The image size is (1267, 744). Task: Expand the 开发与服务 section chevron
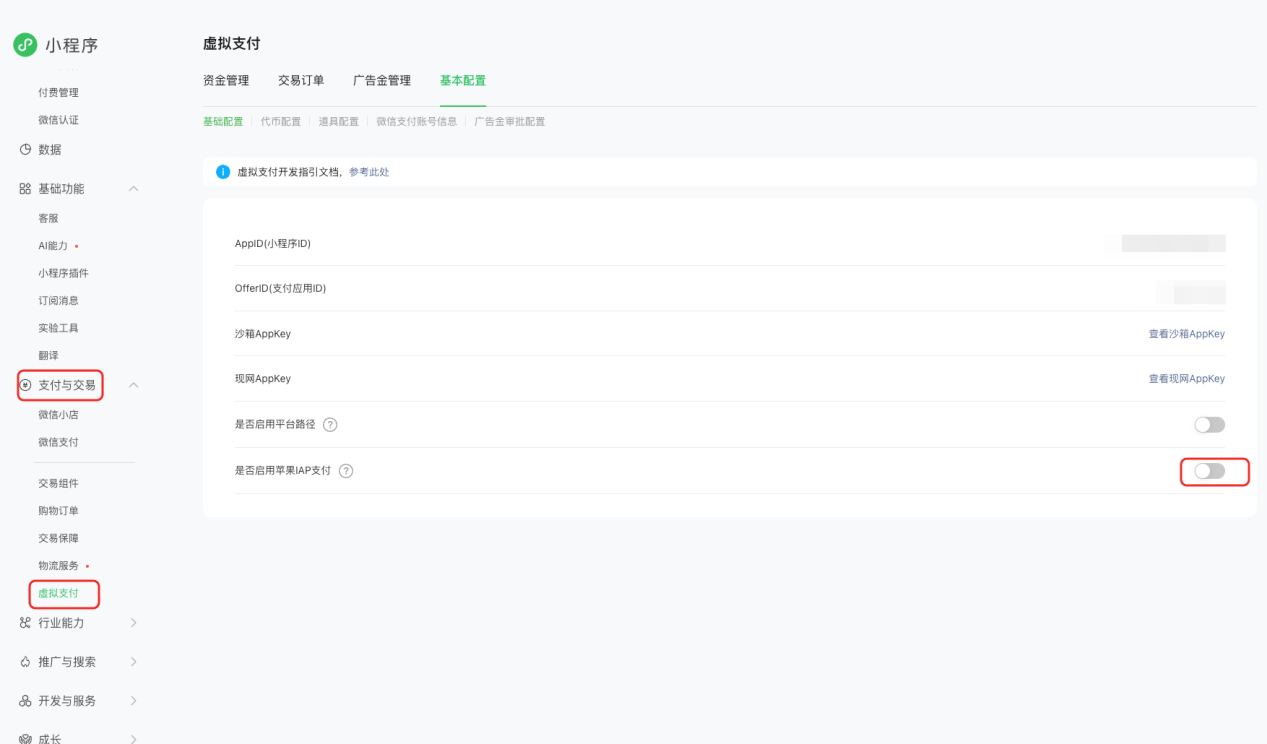(134, 701)
